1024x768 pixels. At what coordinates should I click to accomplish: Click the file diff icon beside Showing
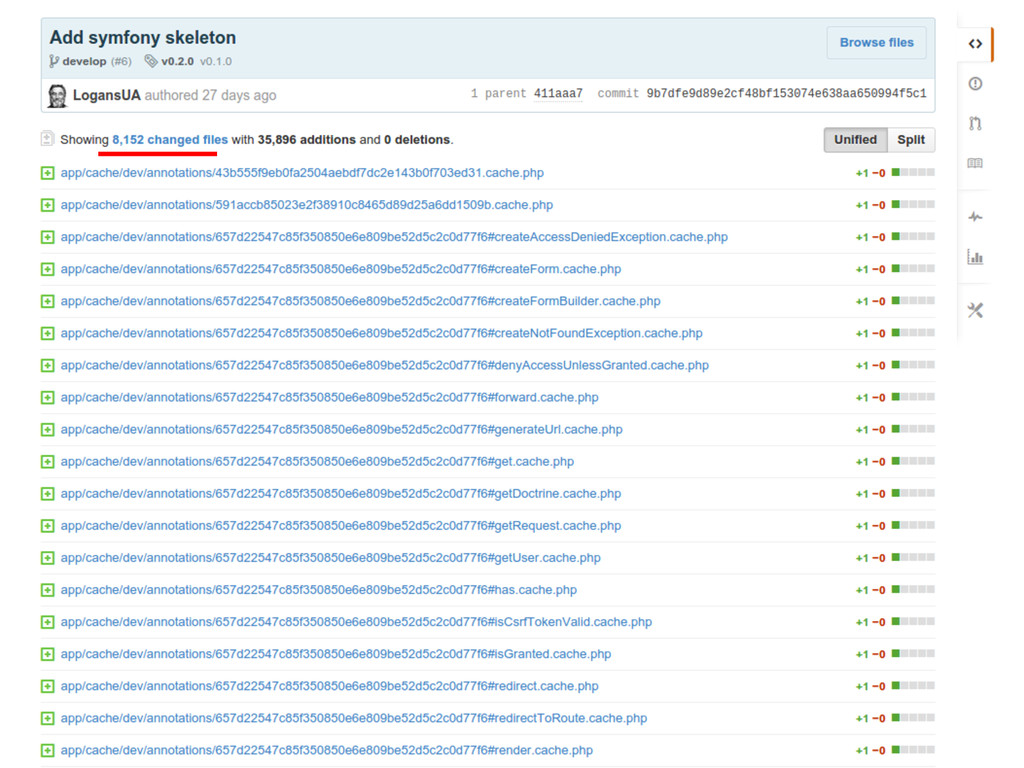click(x=47, y=138)
